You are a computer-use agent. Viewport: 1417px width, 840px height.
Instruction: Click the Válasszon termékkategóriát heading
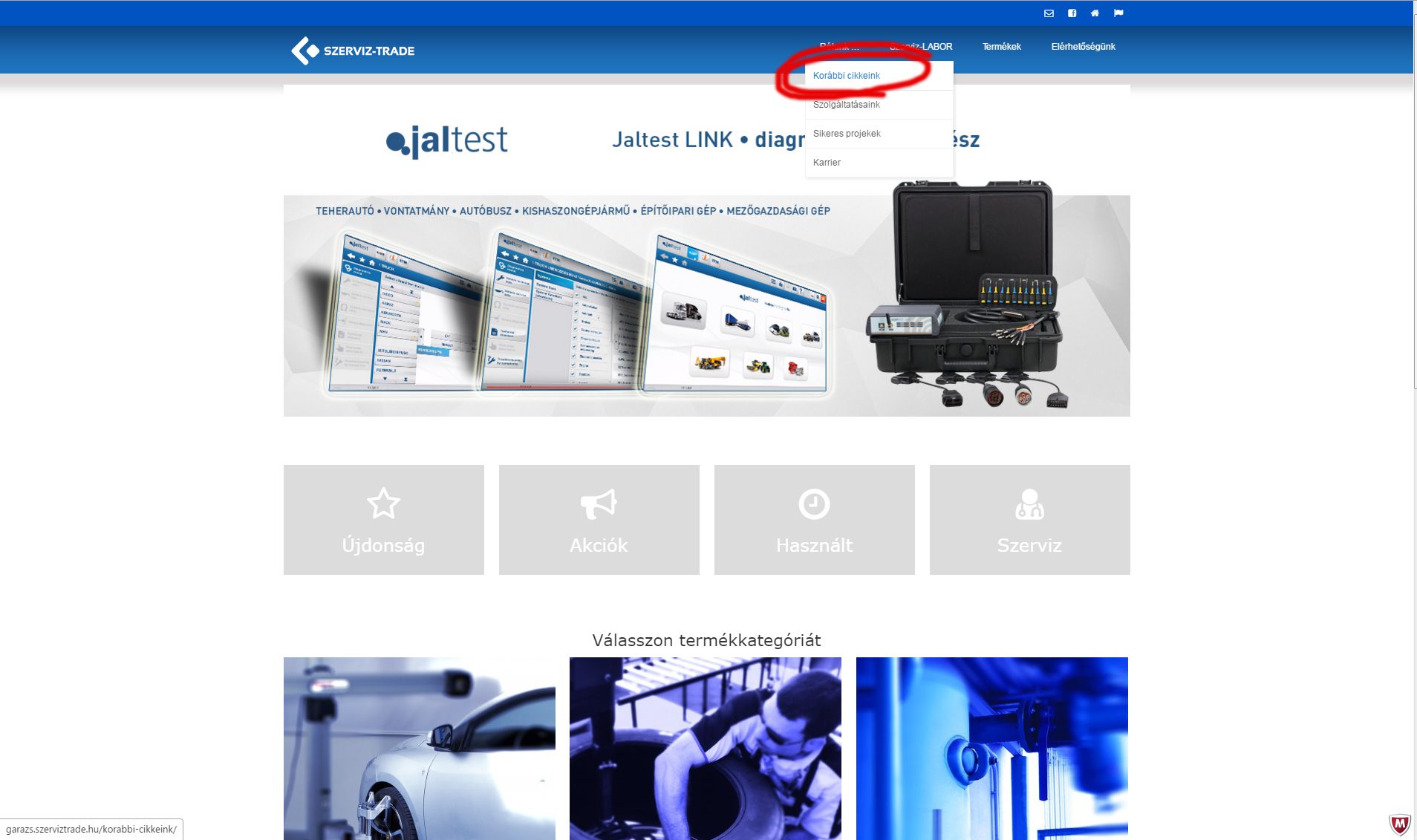click(706, 640)
